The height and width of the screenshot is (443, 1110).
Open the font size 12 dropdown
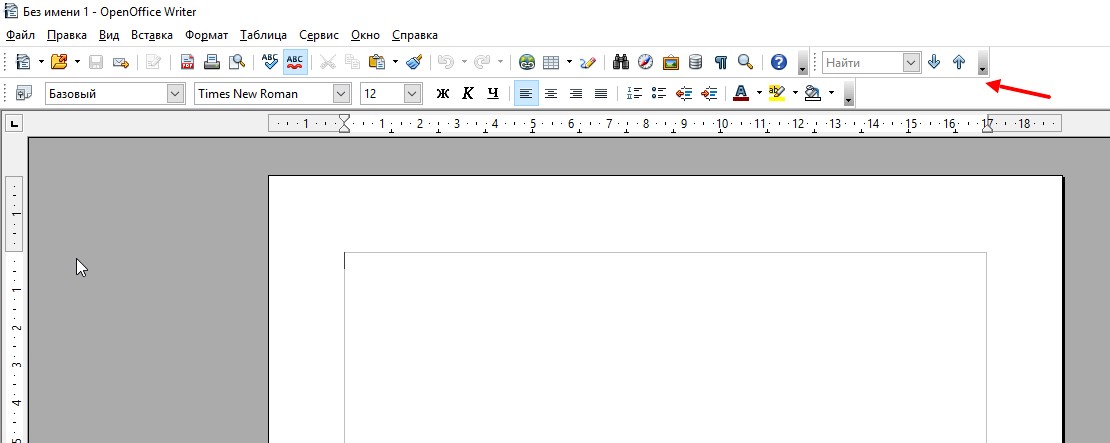coord(412,94)
